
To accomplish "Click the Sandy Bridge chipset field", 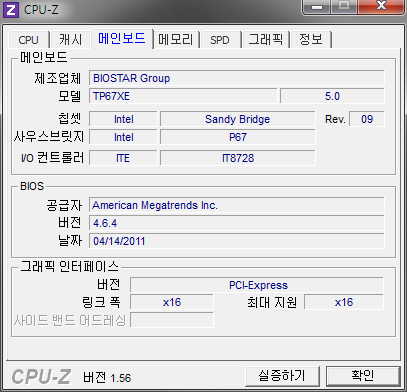I will (238, 119).
